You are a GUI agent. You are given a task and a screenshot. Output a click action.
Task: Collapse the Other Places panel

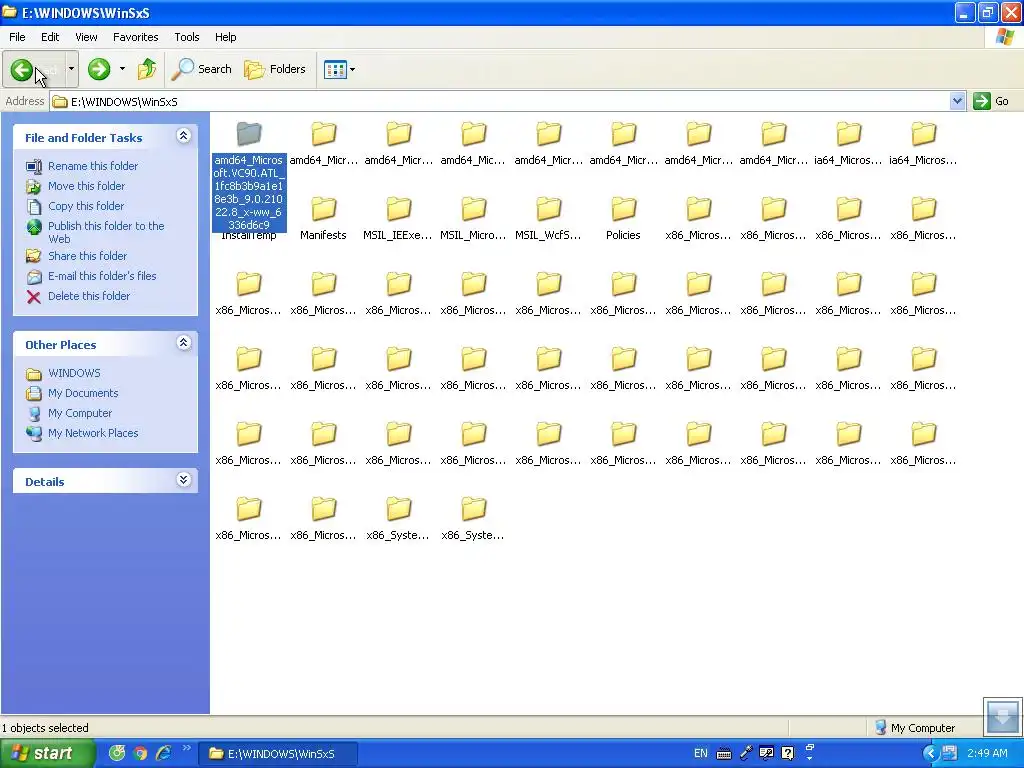(x=184, y=343)
